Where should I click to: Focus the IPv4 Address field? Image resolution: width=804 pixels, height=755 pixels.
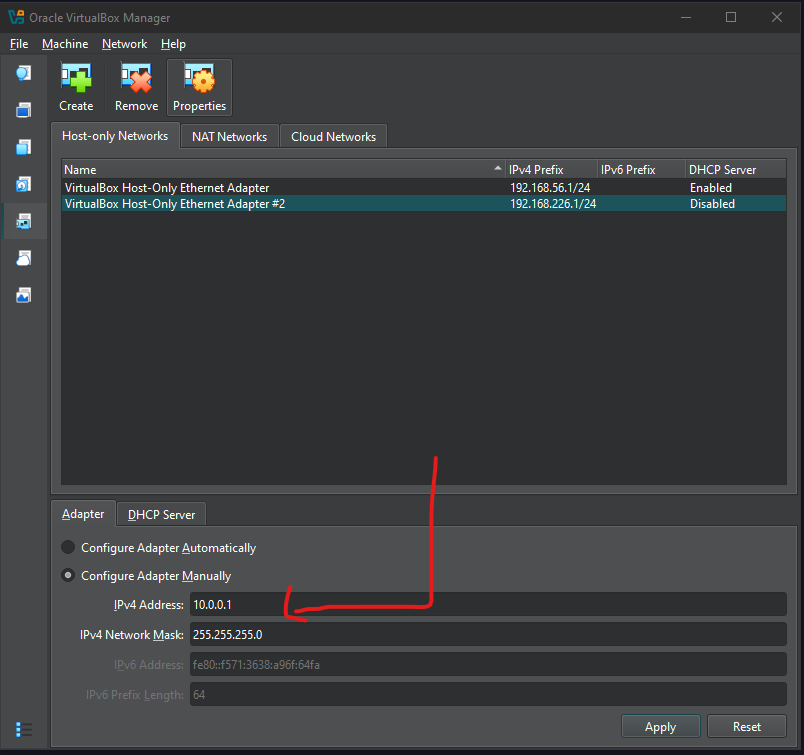click(488, 605)
